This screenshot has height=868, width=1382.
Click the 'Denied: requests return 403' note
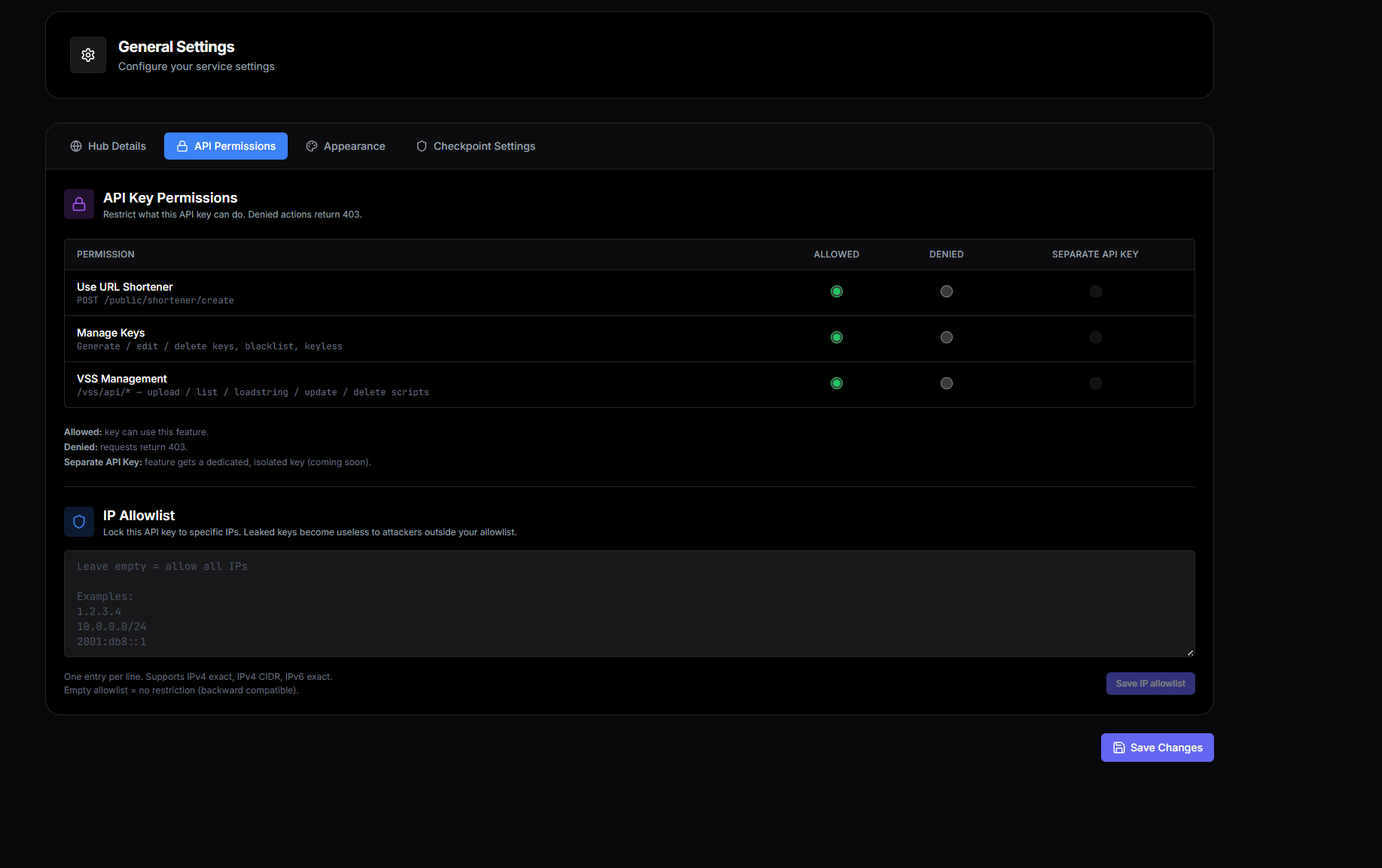pyautogui.click(x=126, y=447)
